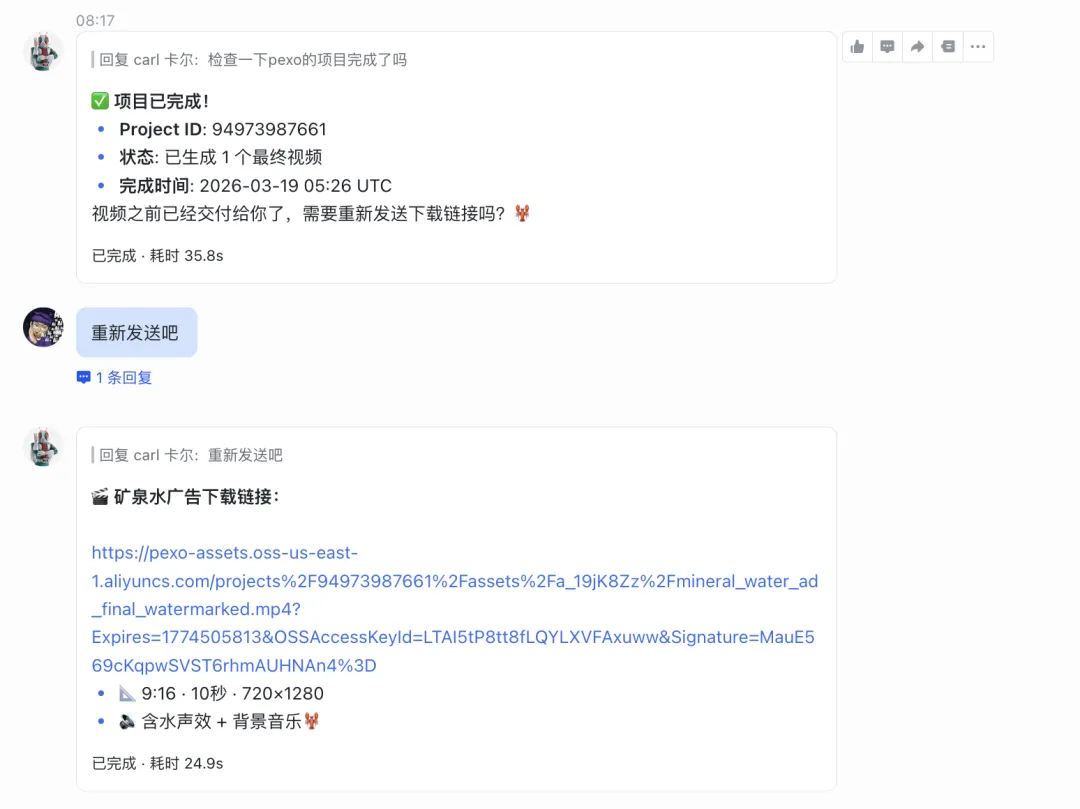This screenshot has width=1080, height=809.
Task: Click the green checkmark emoji 项目已完成
Action: [100, 101]
